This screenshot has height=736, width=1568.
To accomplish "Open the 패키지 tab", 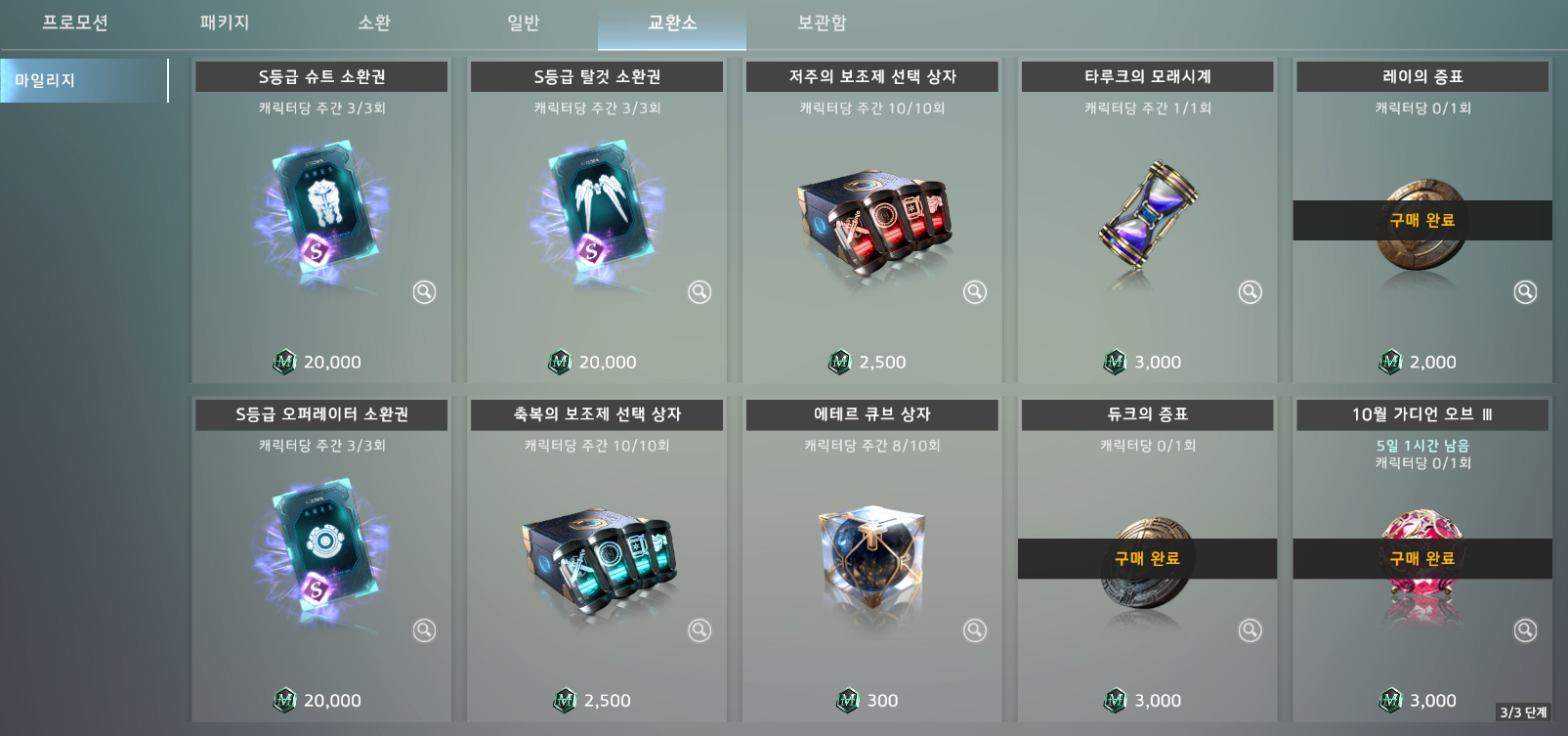I will [x=225, y=22].
